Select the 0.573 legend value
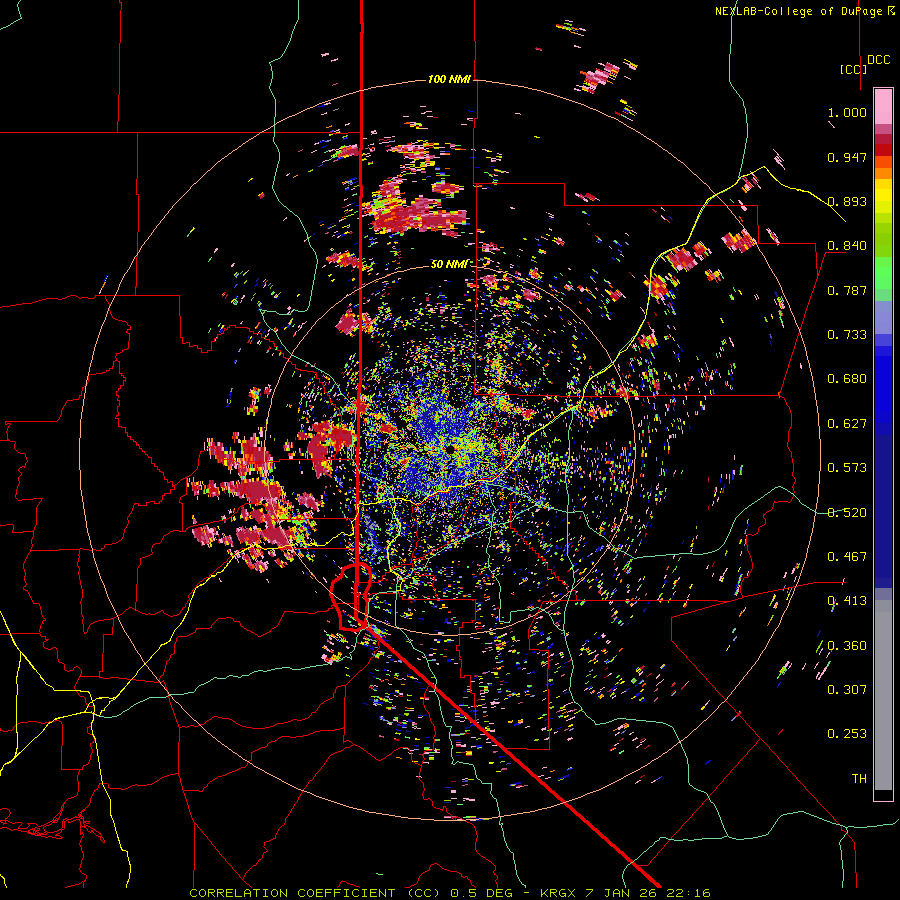The image size is (900, 900). pos(847,467)
